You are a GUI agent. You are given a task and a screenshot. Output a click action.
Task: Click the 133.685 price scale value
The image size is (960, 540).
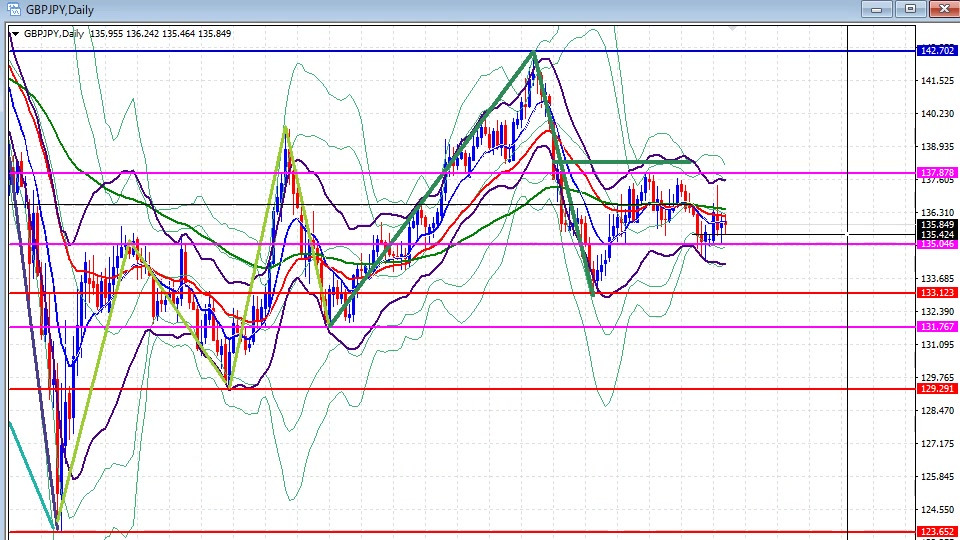point(937,279)
